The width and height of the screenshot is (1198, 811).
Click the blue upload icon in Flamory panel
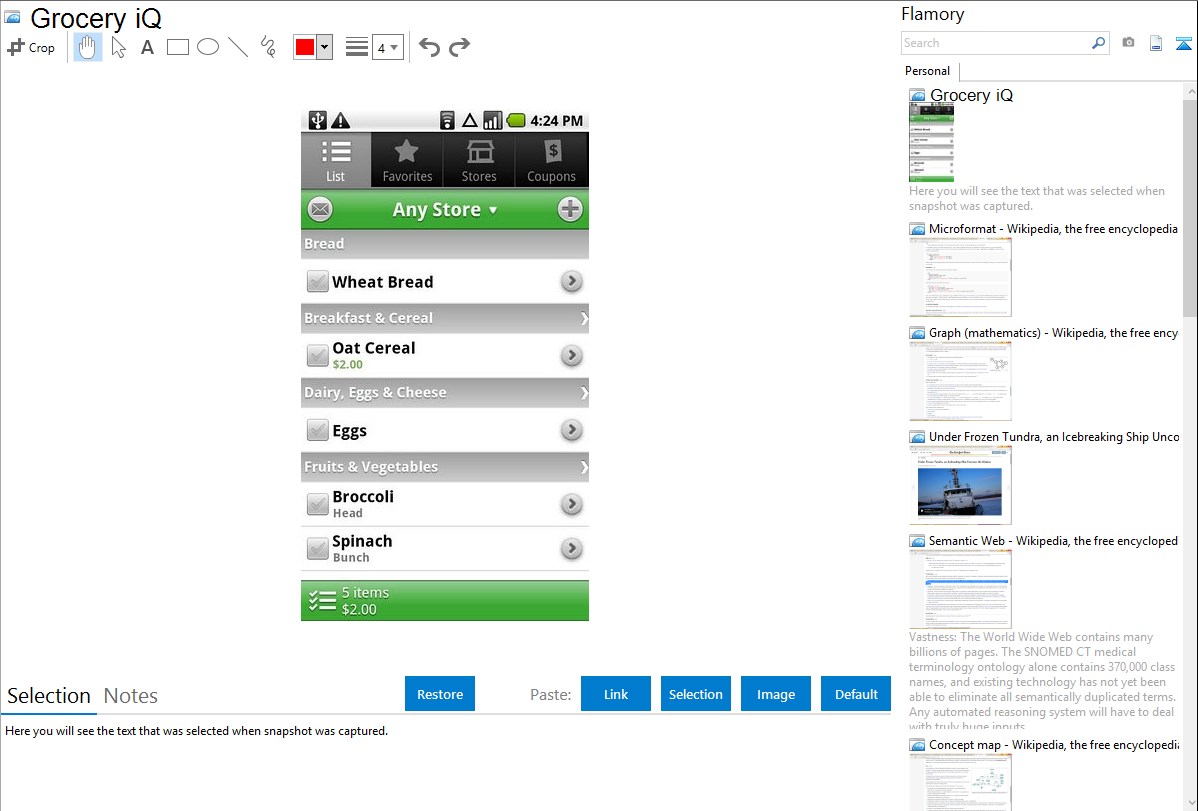1183,43
